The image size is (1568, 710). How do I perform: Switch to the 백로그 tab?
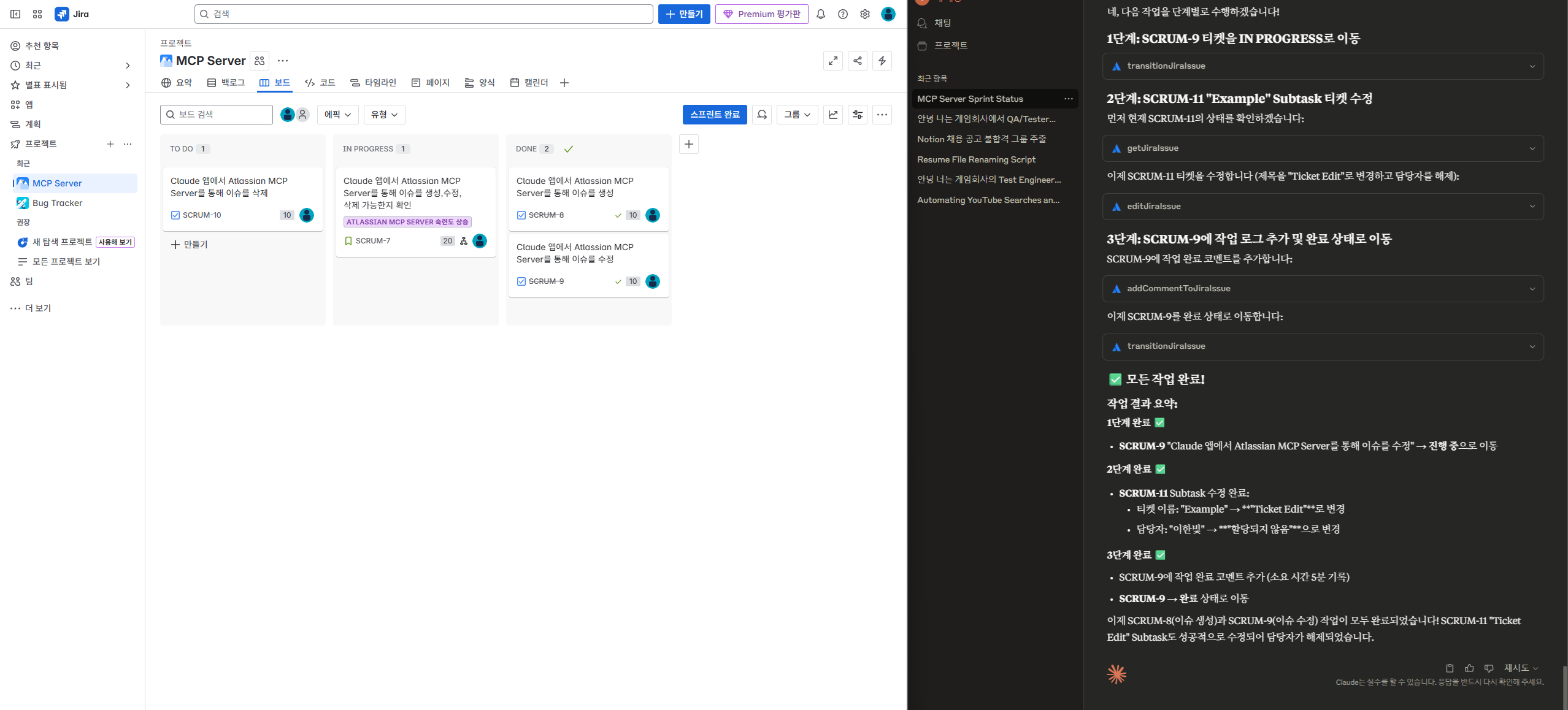[226, 83]
